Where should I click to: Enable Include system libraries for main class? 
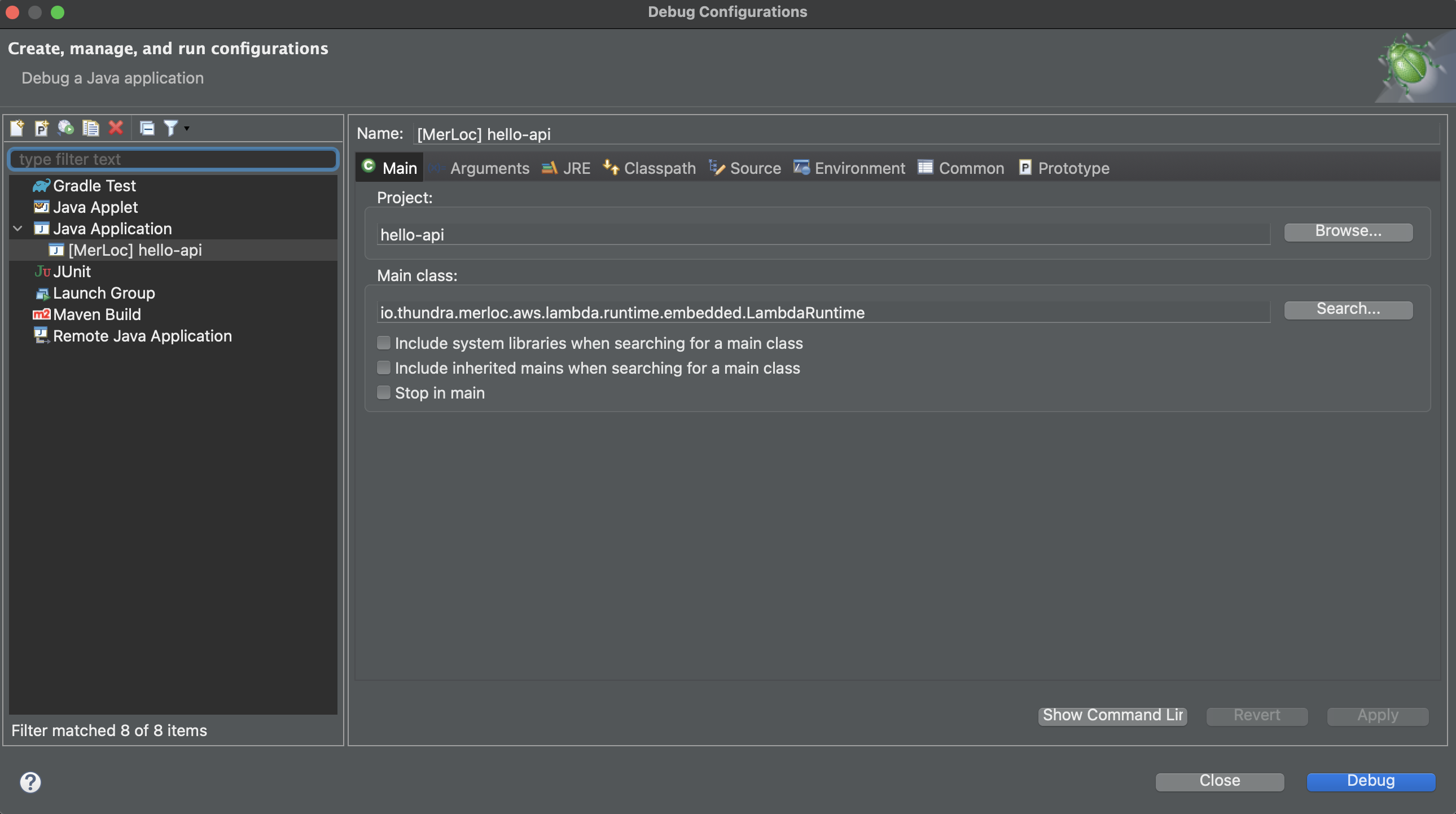coord(383,342)
